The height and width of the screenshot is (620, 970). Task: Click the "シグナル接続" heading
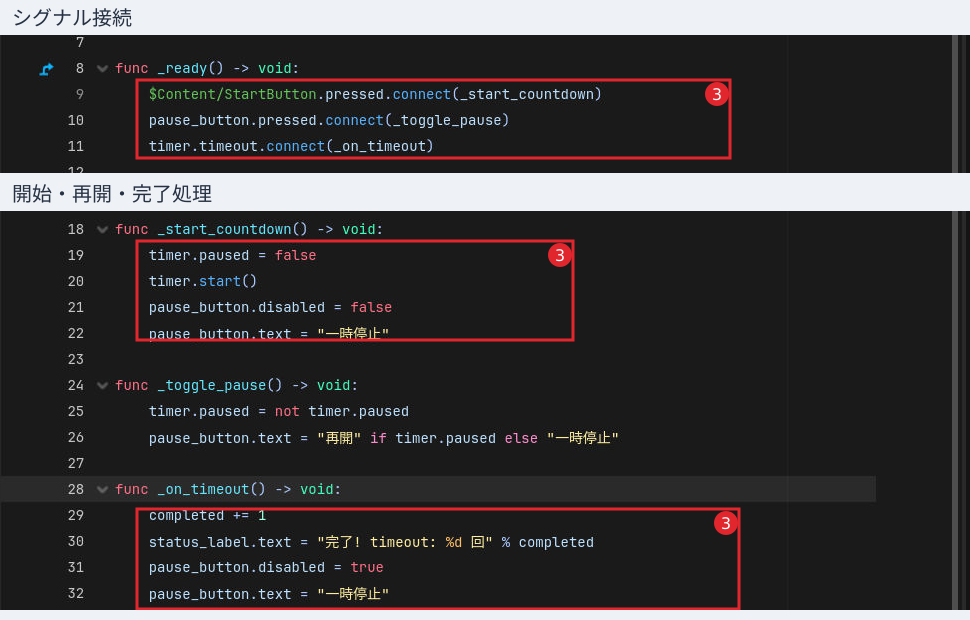72,17
